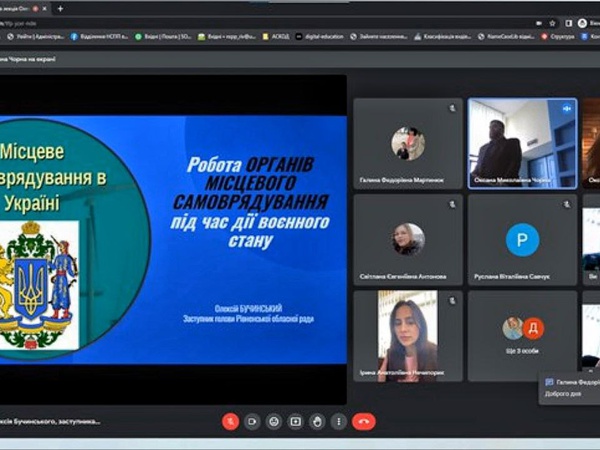
Task: Open the chat message popup 'Доброго дня'
Action: pos(569,388)
